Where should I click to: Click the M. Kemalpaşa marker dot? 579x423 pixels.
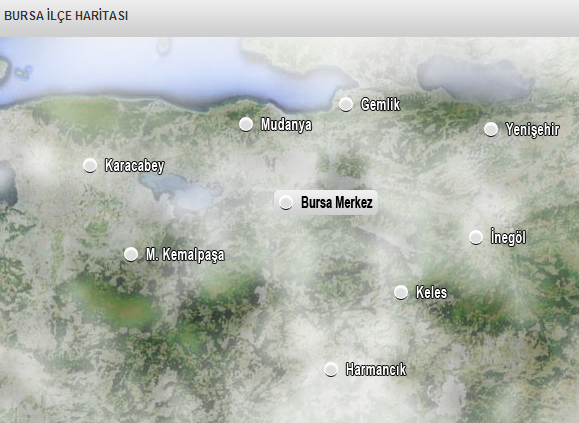131,254
